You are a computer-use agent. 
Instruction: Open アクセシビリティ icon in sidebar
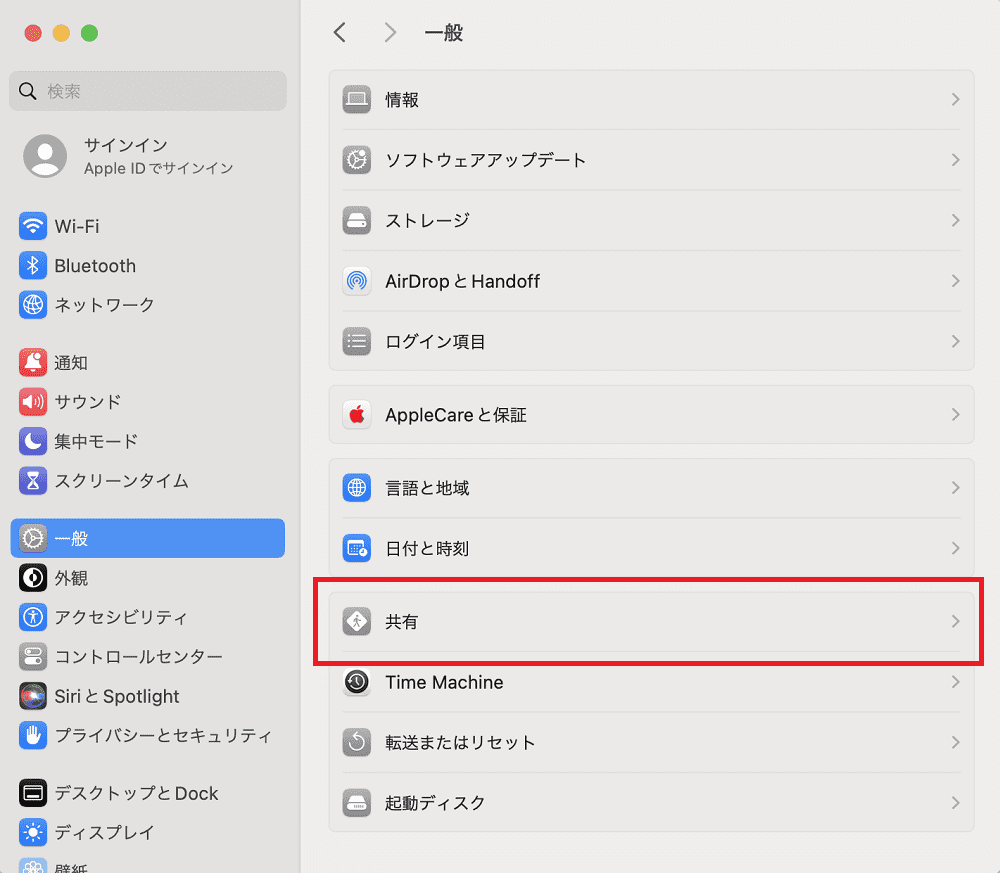tap(33, 617)
